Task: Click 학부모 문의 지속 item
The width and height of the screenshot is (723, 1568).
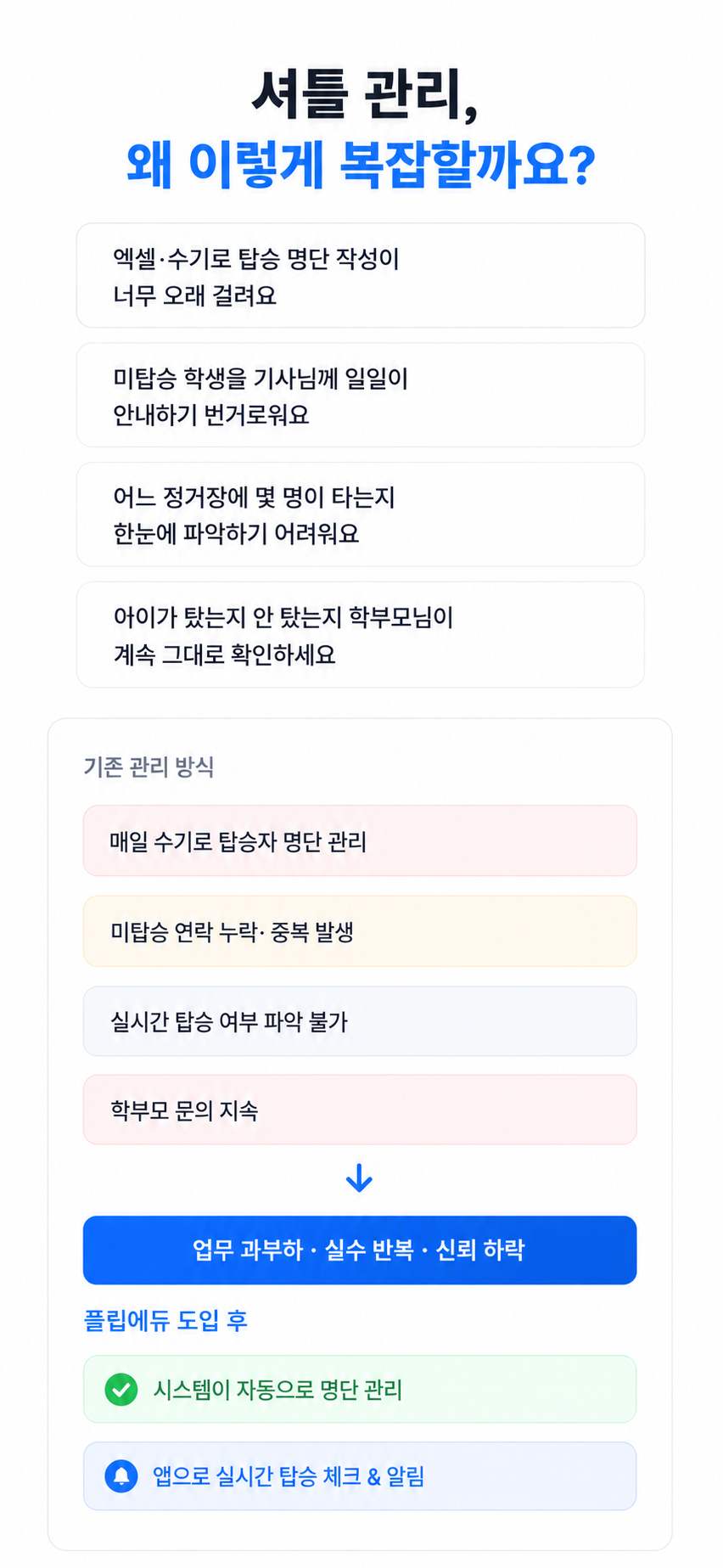Action: [360, 1110]
